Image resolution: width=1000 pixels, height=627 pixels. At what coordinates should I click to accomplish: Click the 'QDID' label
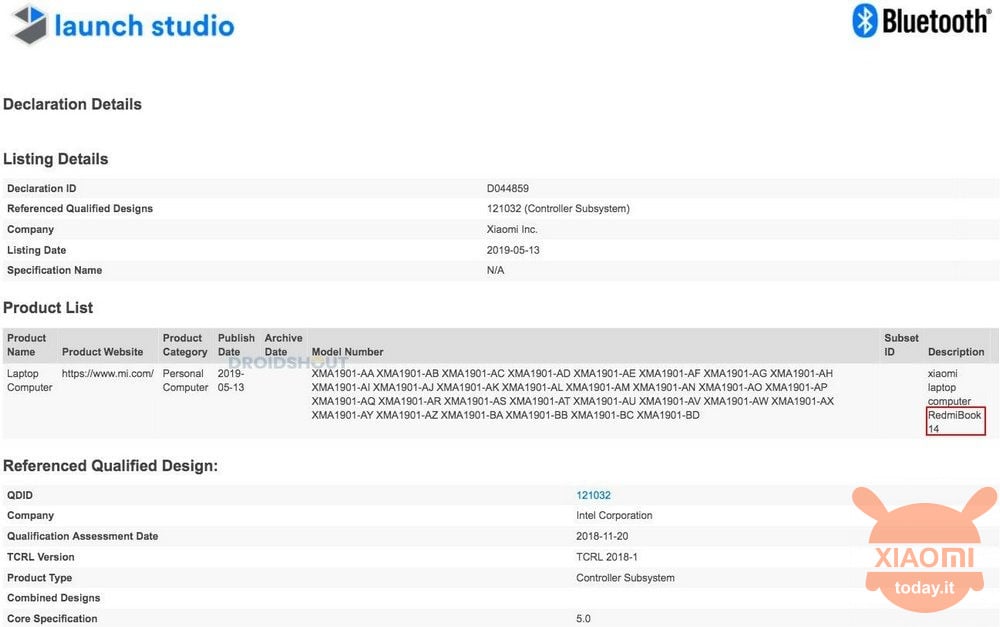click(20, 495)
